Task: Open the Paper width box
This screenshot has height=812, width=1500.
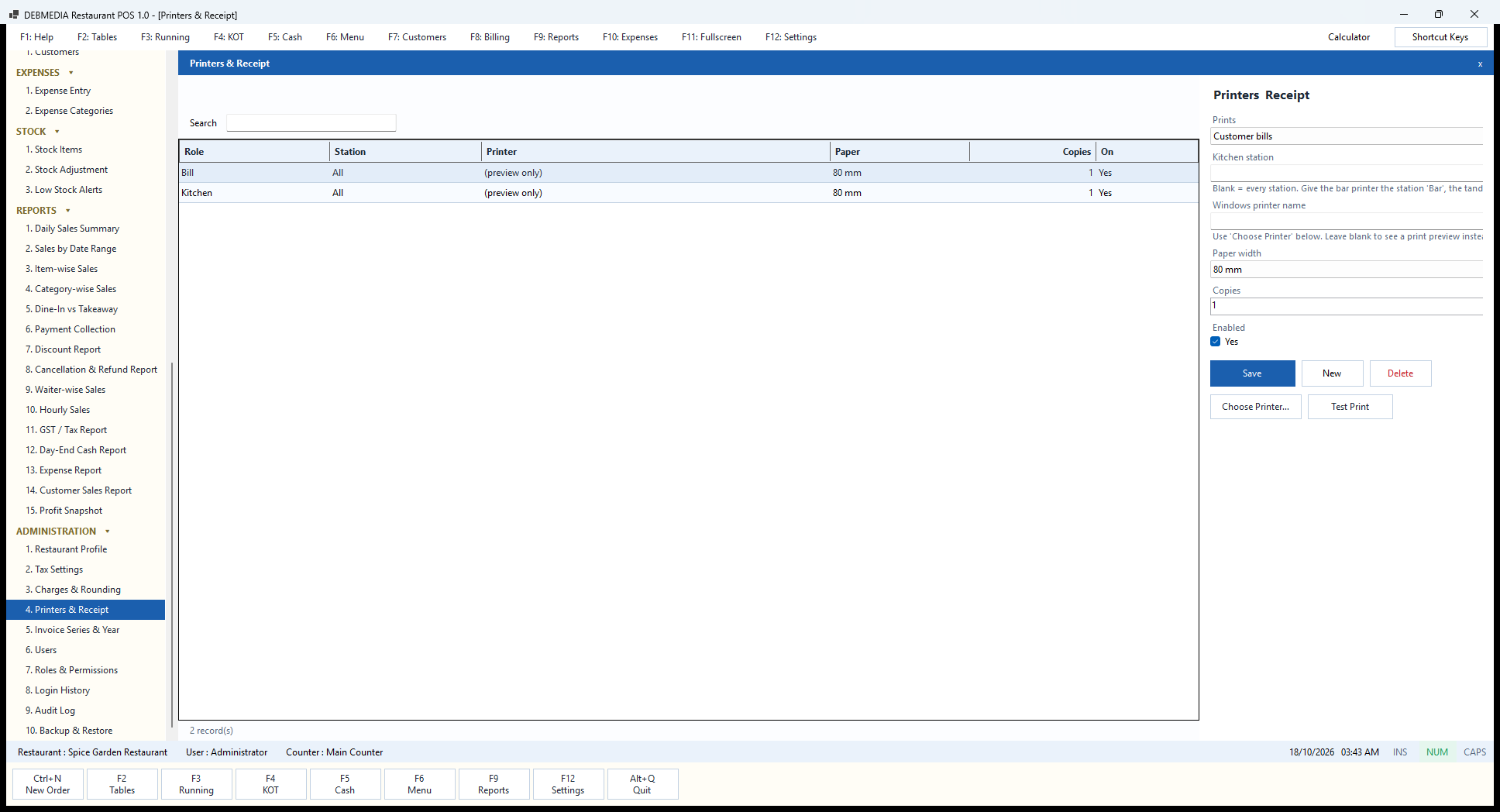Action: [1347, 270]
